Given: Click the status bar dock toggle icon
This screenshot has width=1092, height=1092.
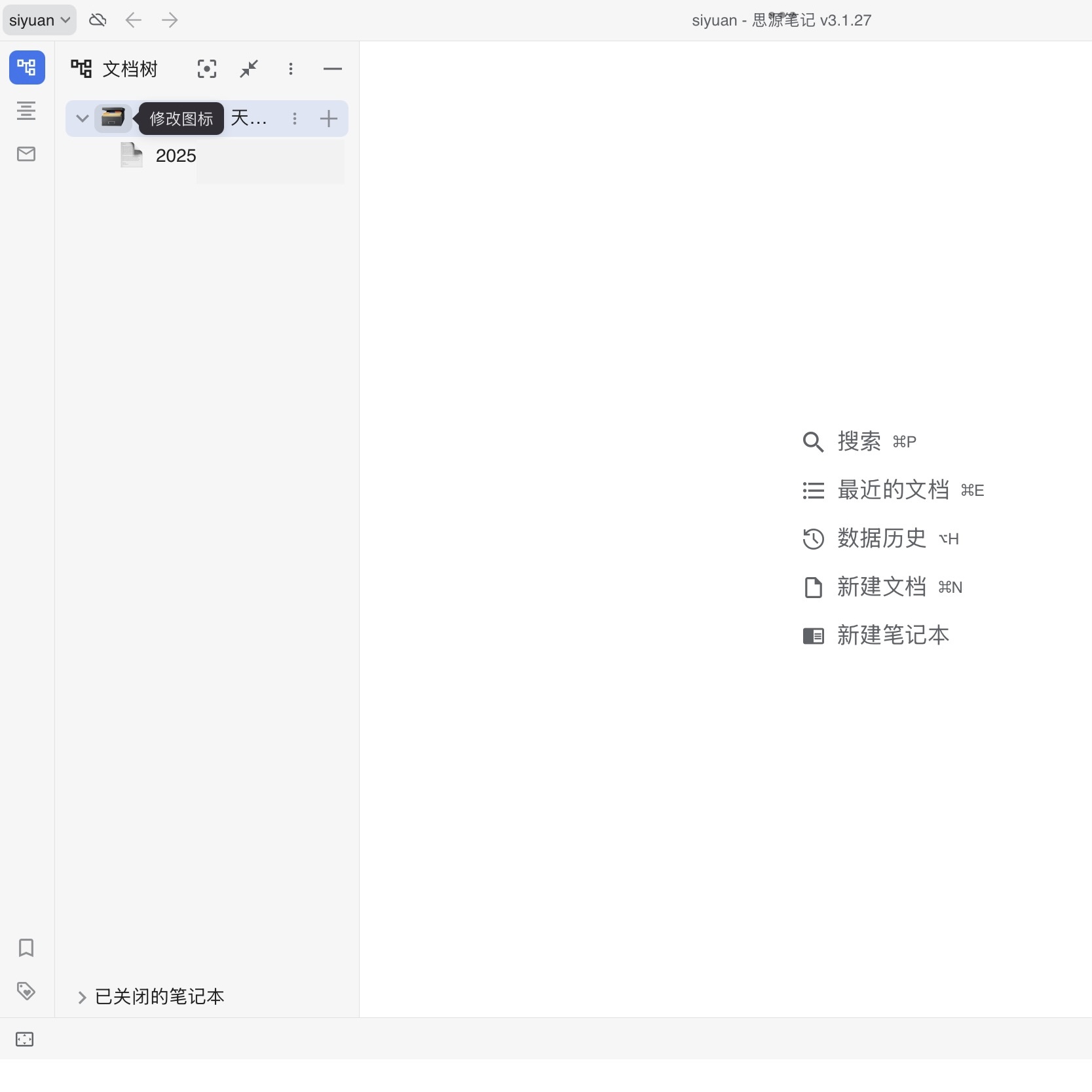Looking at the screenshot, I should pyautogui.click(x=24, y=1040).
